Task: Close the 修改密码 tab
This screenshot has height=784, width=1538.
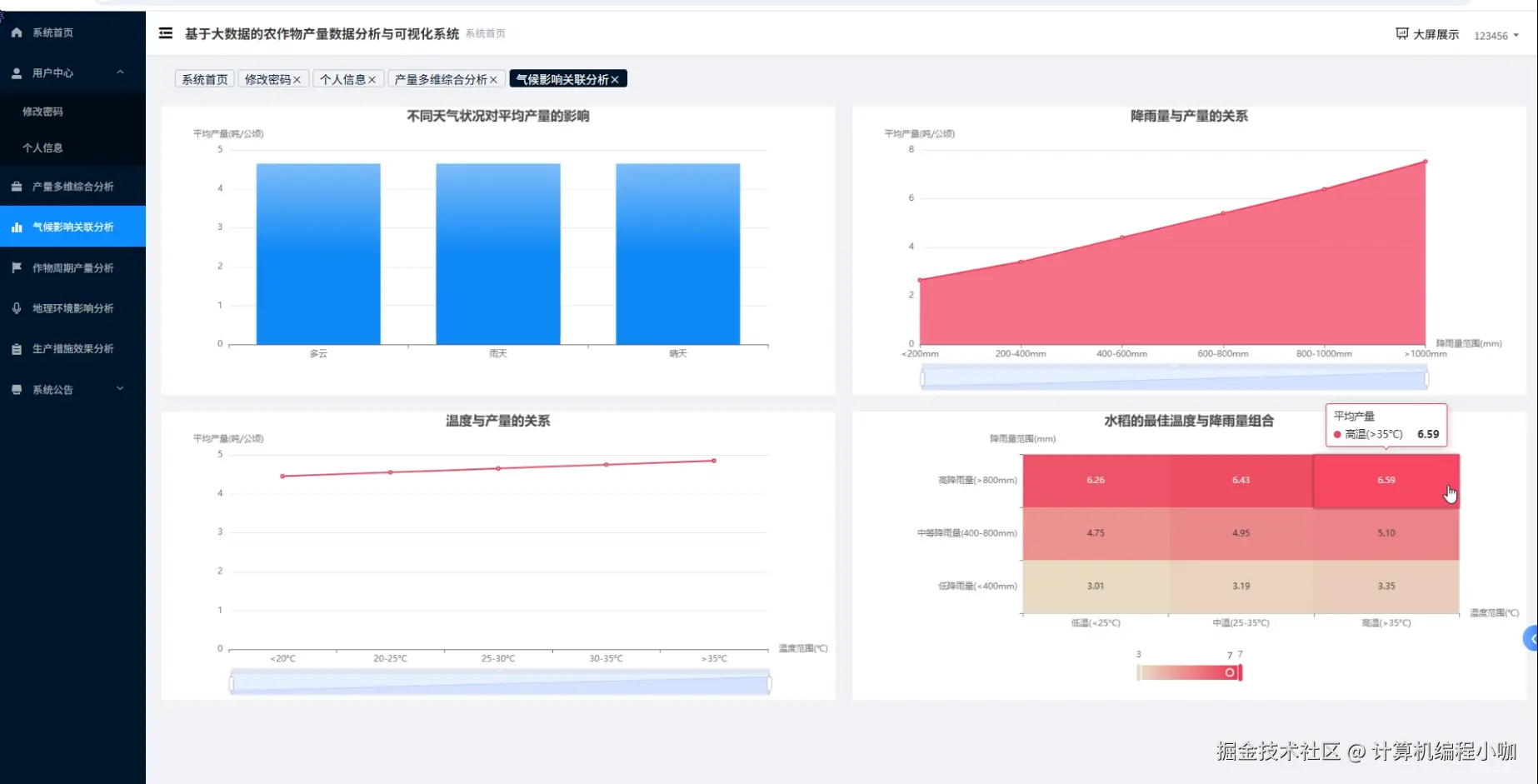Action: [297, 80]
